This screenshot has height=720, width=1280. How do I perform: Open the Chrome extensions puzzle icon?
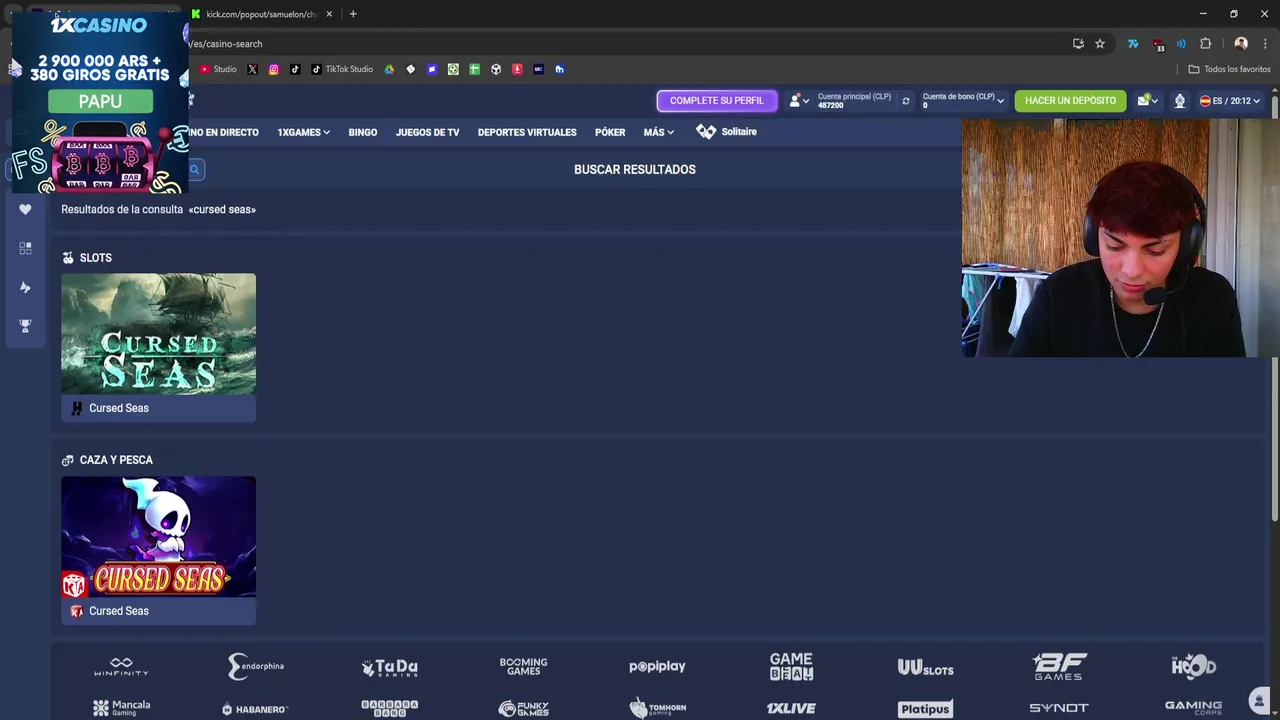[x=1205, y=44]
